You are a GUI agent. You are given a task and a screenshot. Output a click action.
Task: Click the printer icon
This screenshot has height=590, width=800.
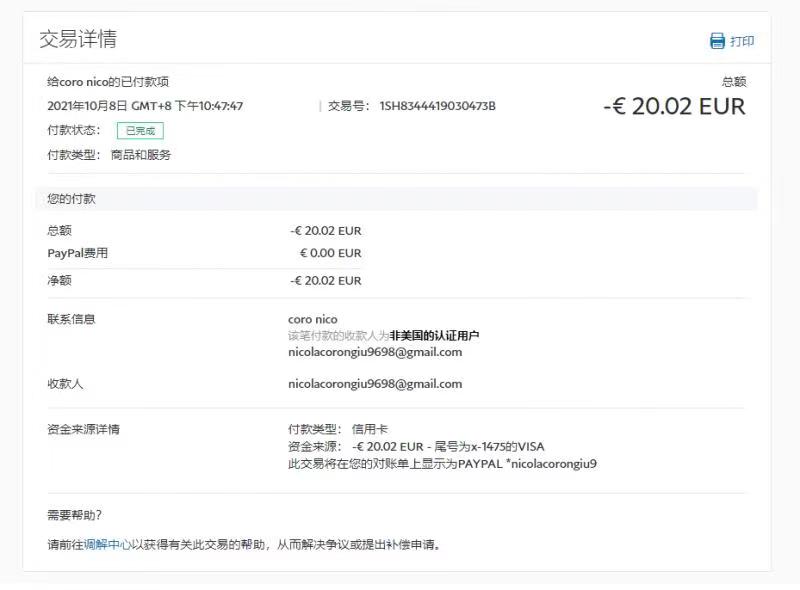(717, 41)
